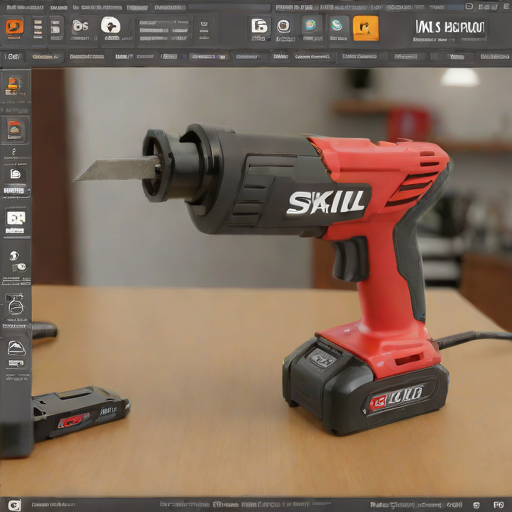Click the square icon in bottom-left status bar
Screen dimensions: 512x512
click(x=14, y=505)
